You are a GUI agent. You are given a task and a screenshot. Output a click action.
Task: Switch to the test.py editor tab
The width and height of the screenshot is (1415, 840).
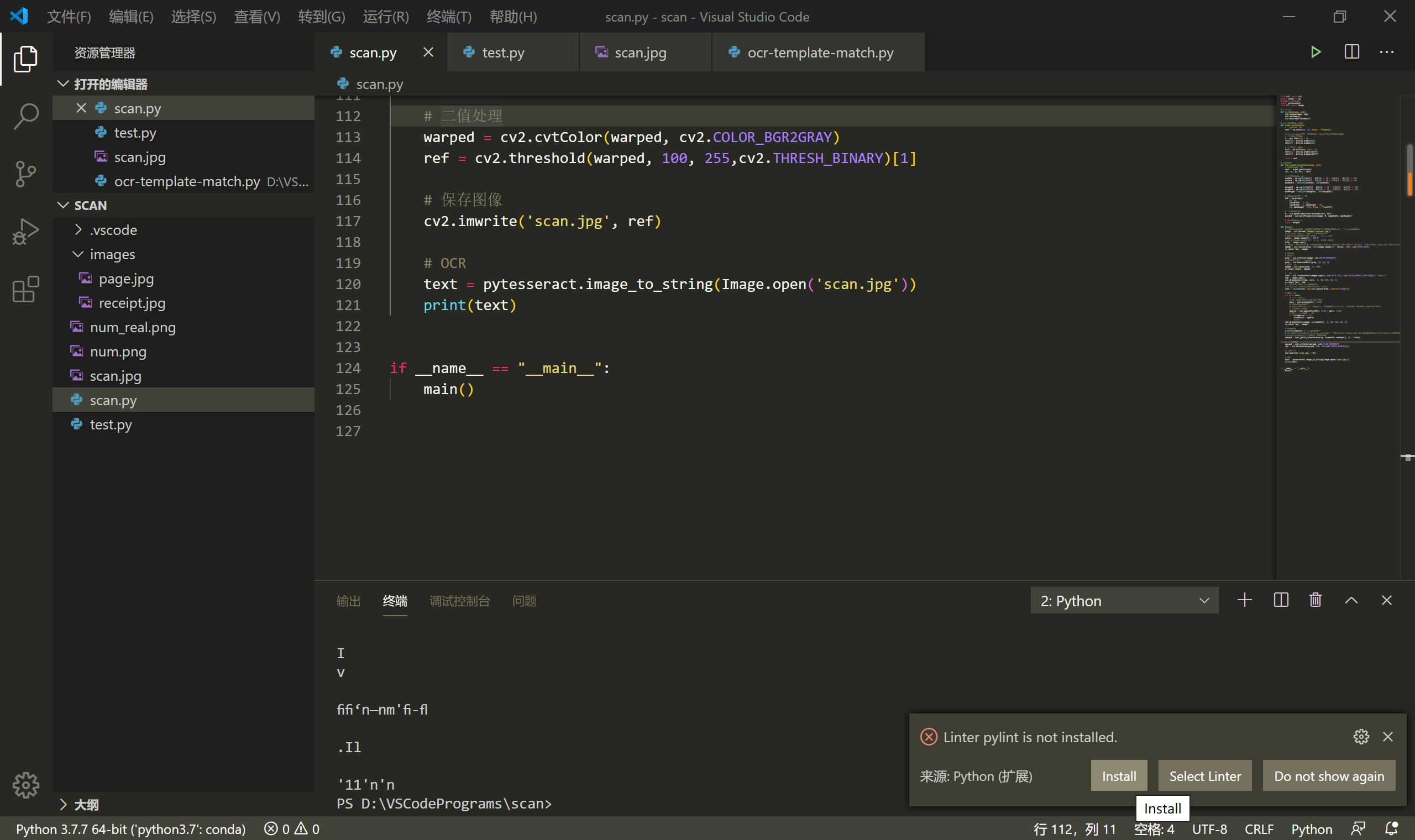click(502, 53)
